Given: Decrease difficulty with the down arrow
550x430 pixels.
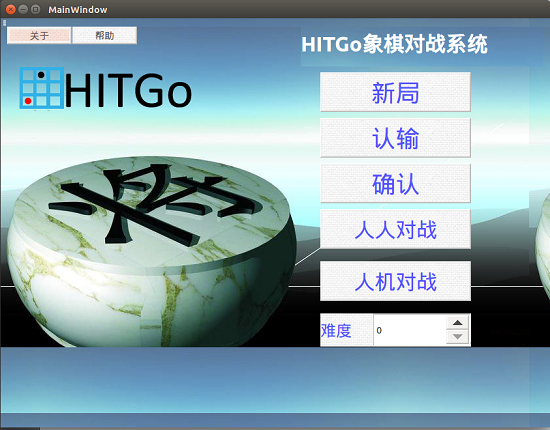Looking at the screenshot, I should pos(457,337).
